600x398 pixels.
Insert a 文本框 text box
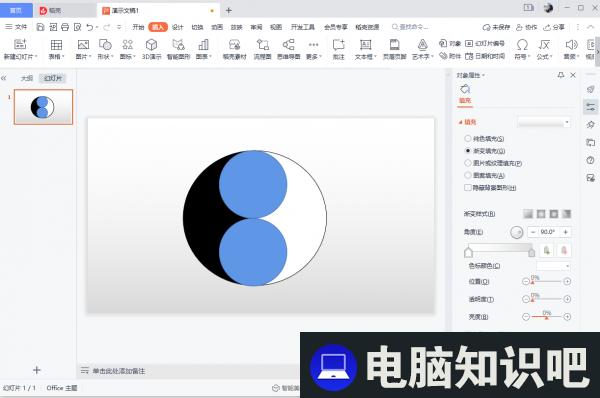365,45
